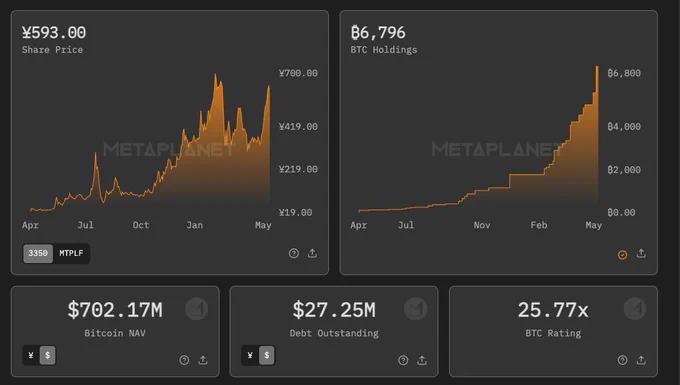This screenshot has height=385, width=680.
Task: Open help icon on Debt Outstanding card
Action: click(403, 360)
